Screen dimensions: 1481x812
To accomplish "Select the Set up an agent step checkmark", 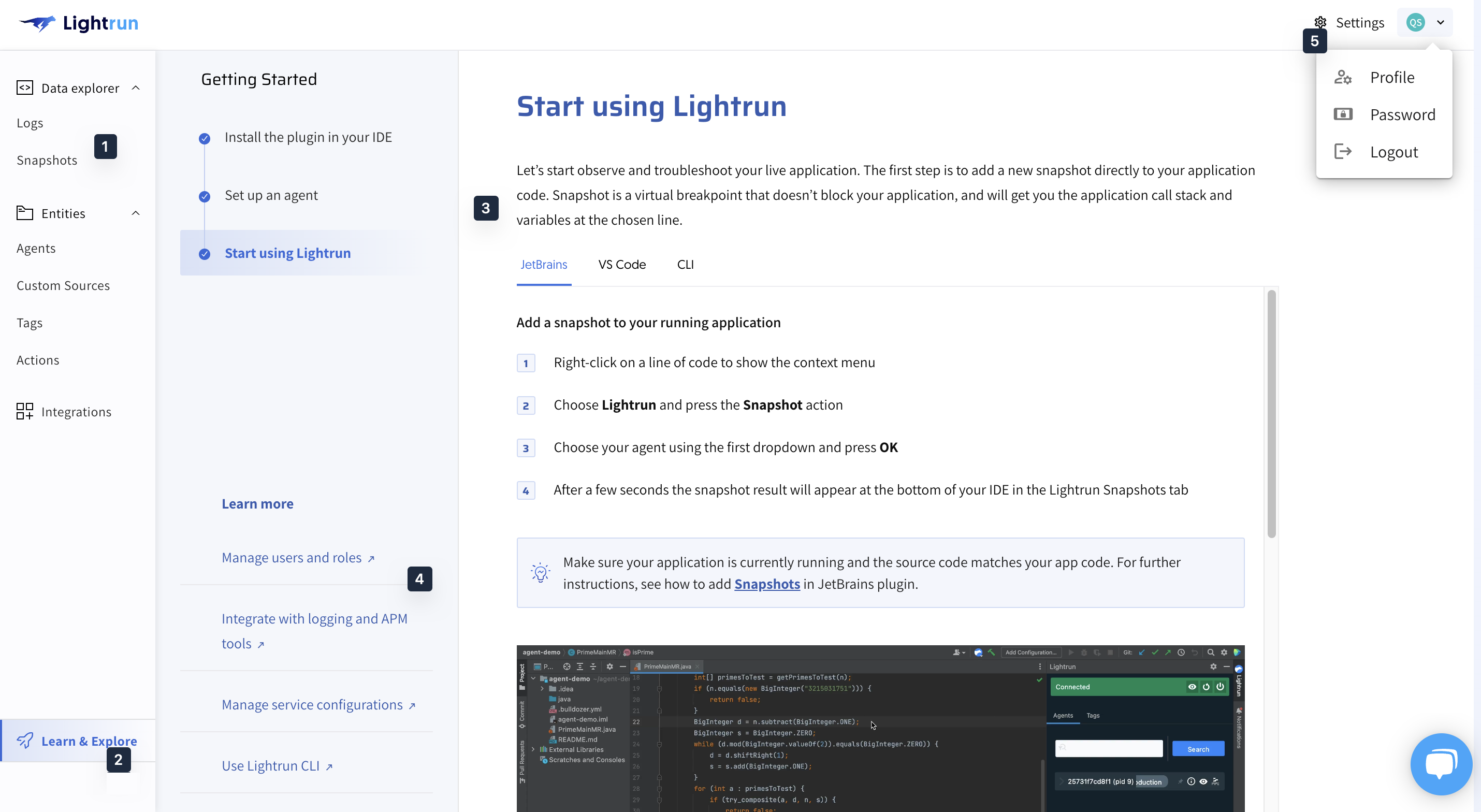I will pos(205,197).
